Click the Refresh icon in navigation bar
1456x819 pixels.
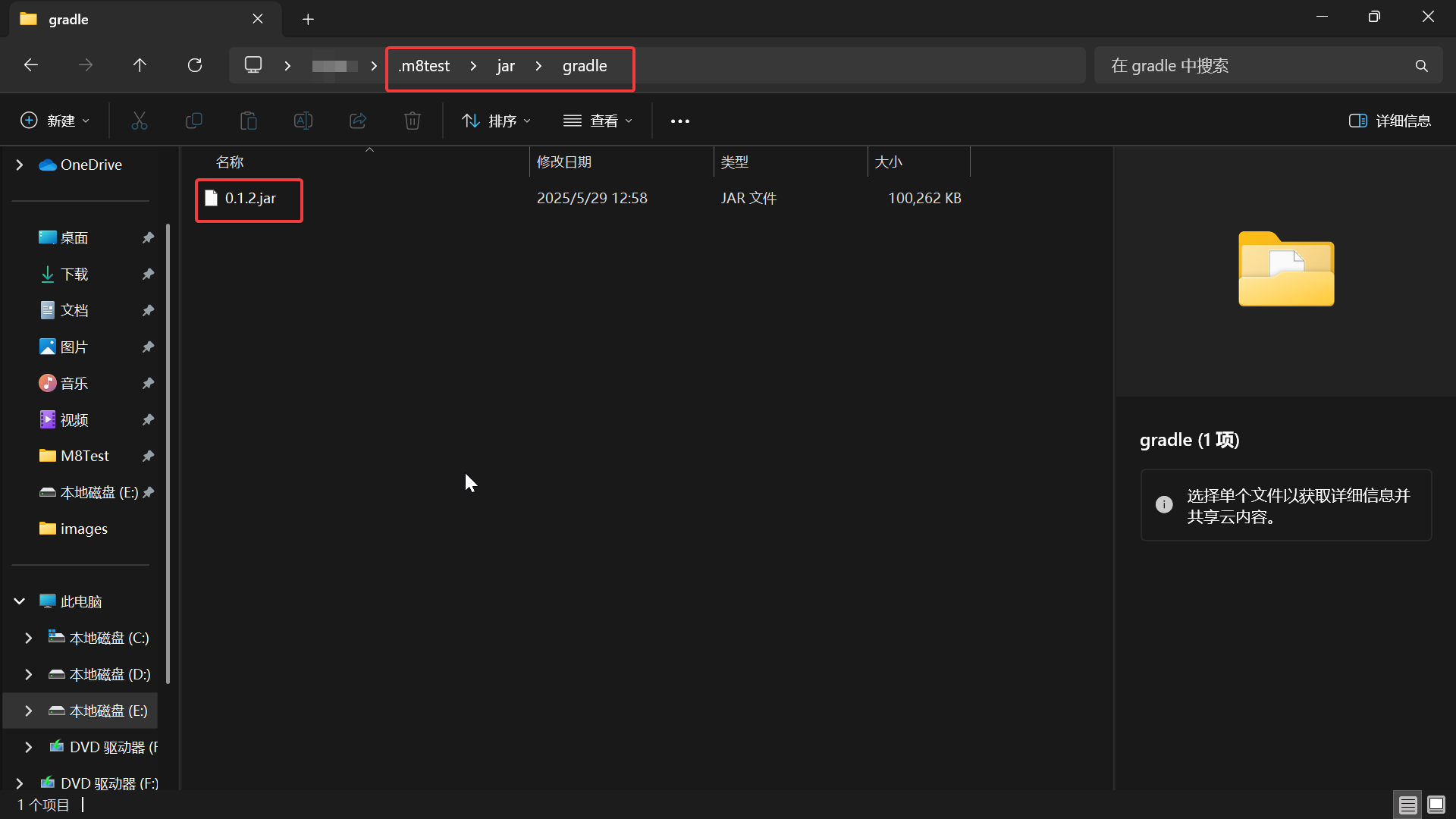click(195, 65)
